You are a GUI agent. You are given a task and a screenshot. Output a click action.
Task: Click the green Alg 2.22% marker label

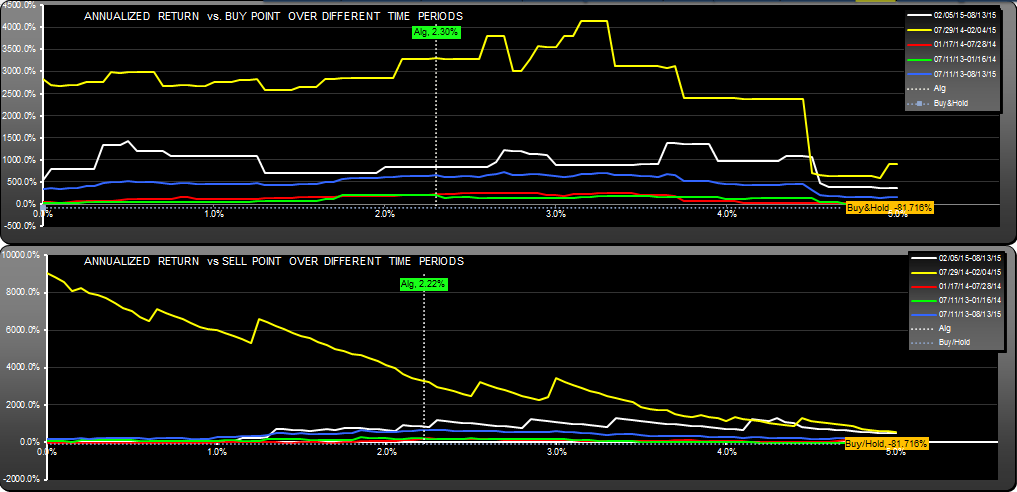pyautogui.click(x=422, y=284)
